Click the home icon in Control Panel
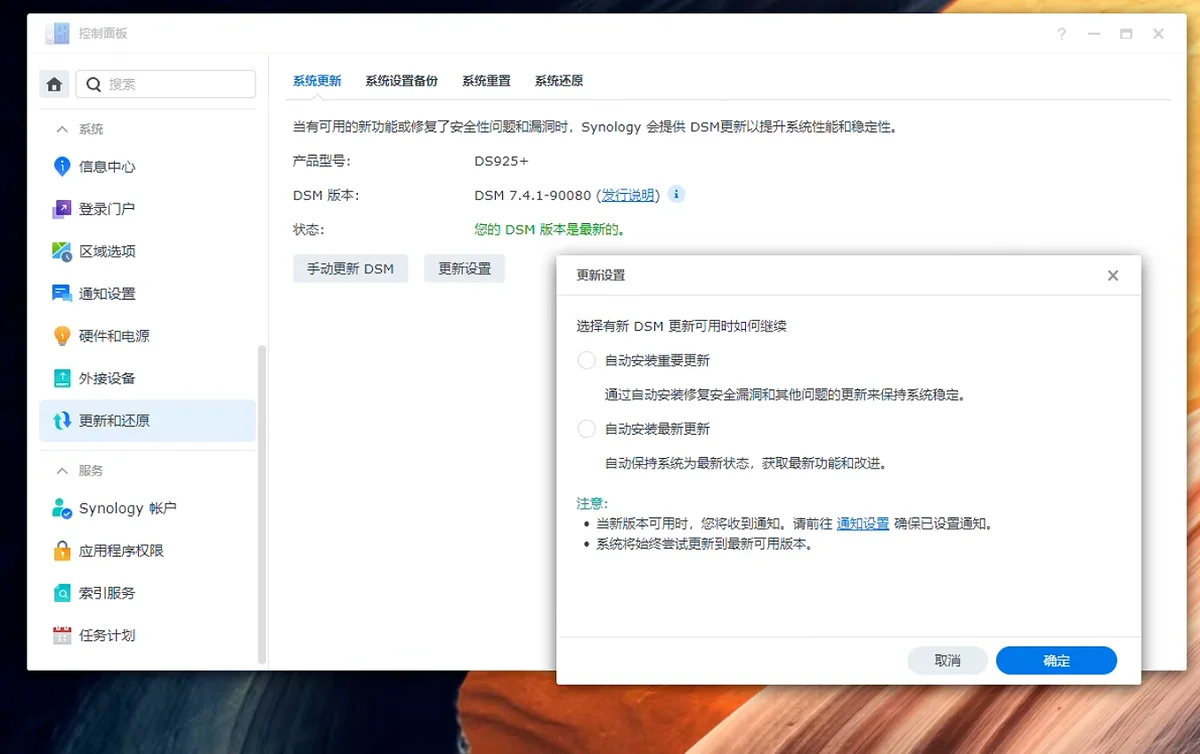This screenshot has width=1200, height=754. coord(54,84)
